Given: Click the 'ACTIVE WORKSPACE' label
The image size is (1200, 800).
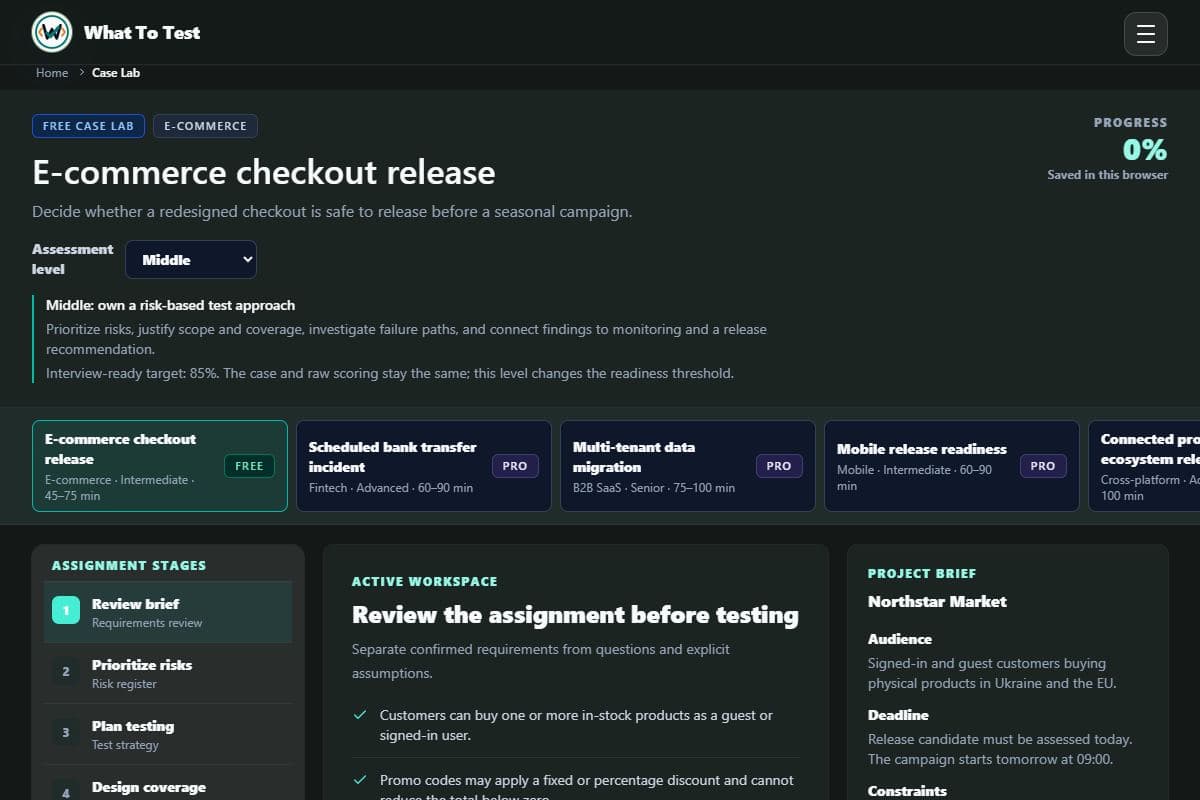Looking at the screenshot, I should [424, 581].
